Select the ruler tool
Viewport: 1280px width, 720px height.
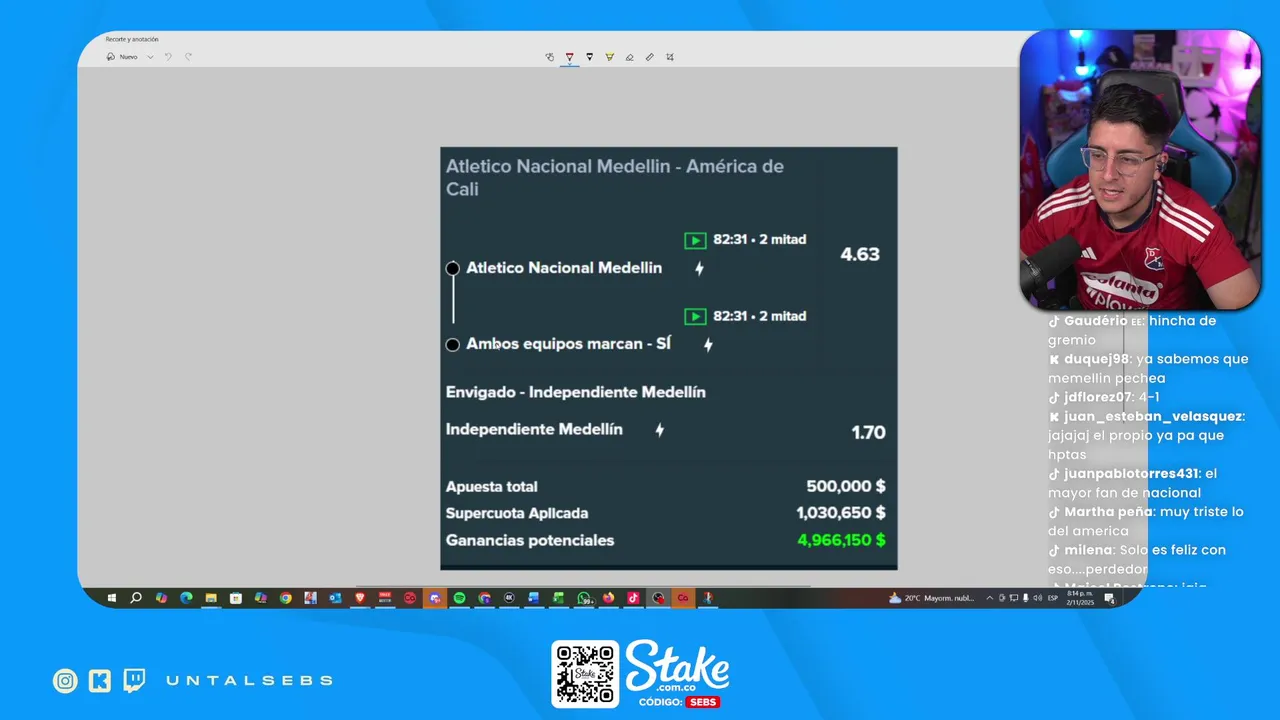coord(649,57)
